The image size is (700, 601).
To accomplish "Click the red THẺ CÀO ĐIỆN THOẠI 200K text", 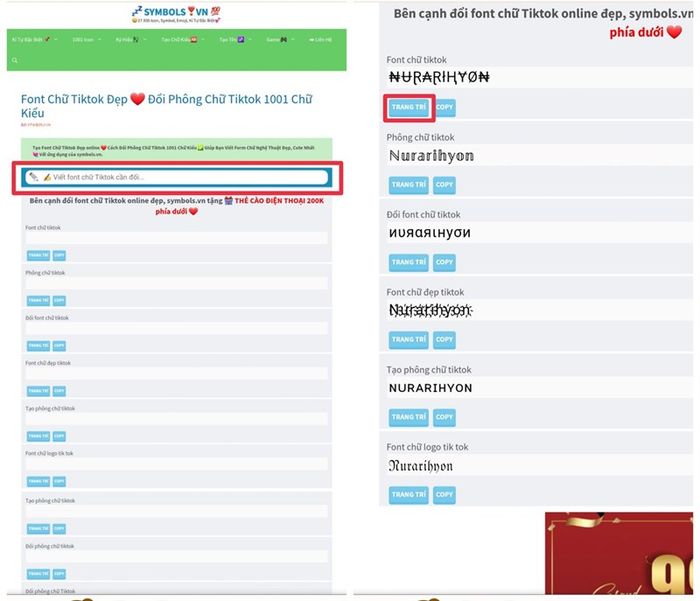I will (x=279, y=201).
